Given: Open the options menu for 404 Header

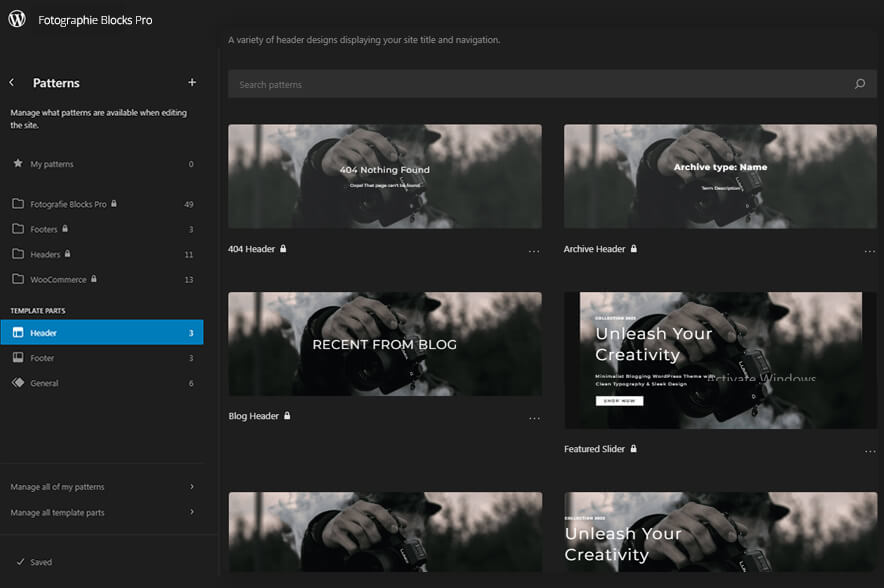Looking at the screenshot, I should click(534, 250).
